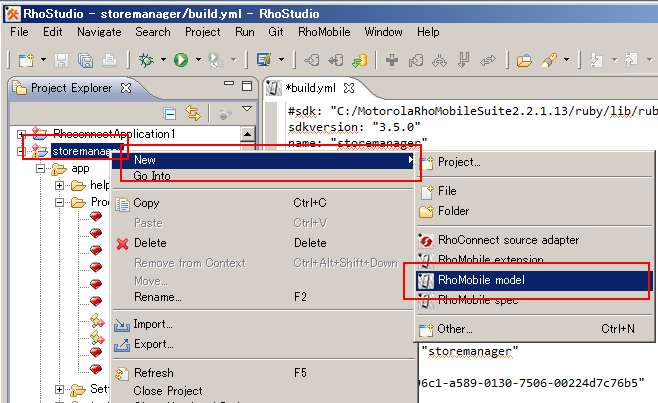Select RhoMobile model submenu item

535,280
